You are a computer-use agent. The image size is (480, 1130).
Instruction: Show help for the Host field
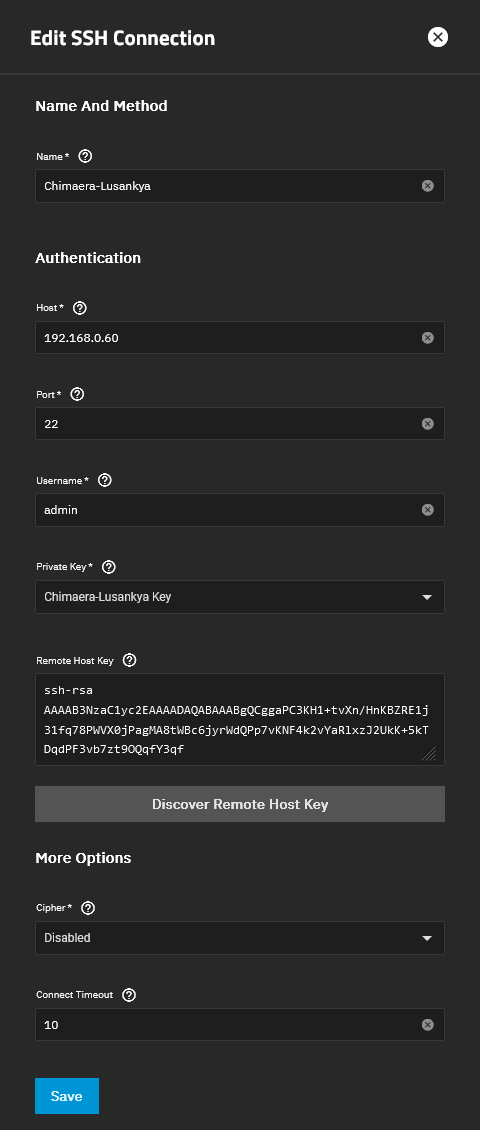click(80, 308)
